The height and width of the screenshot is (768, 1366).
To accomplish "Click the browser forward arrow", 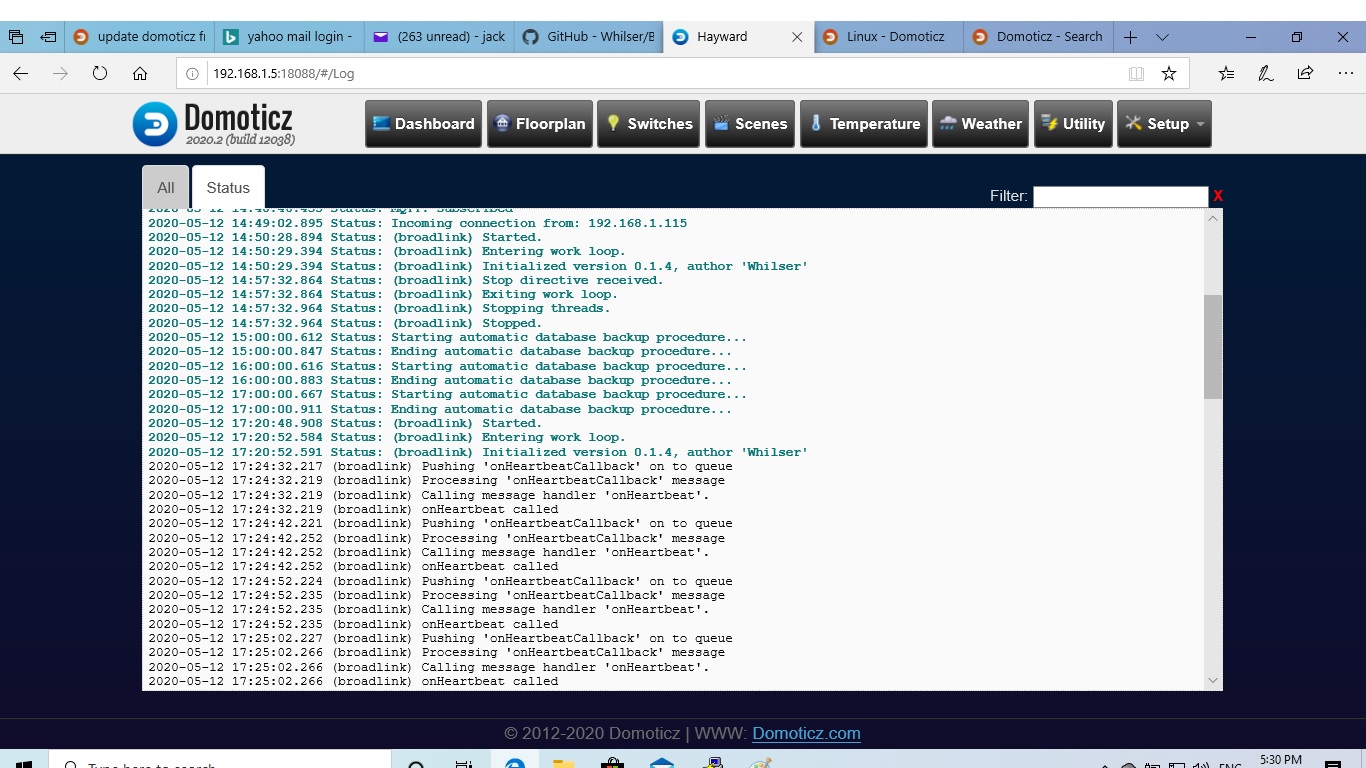I will [60, 73].
